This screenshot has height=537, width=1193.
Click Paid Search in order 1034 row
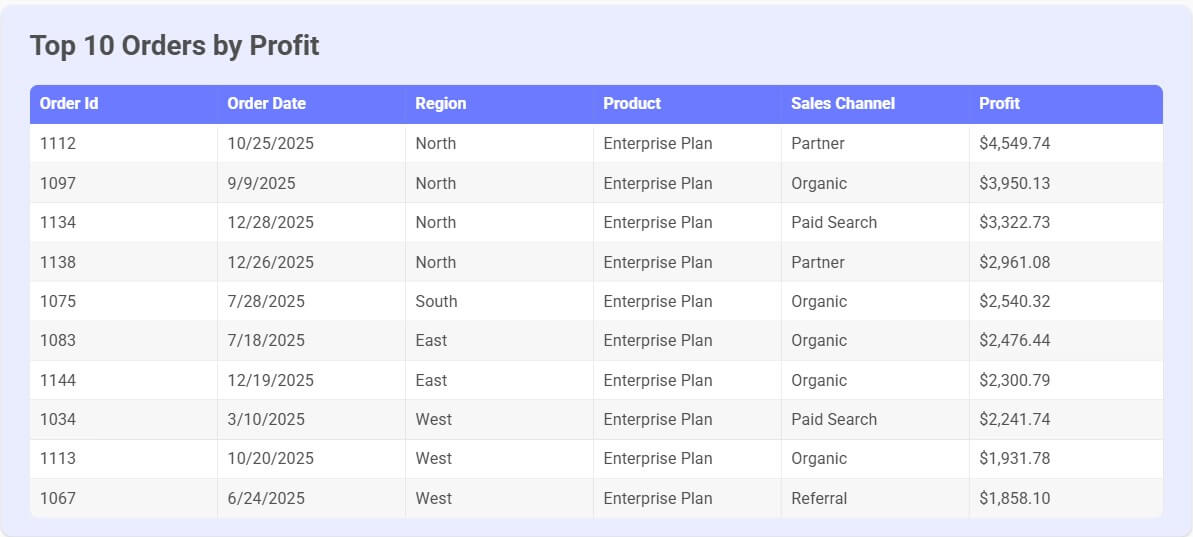(x=834, y=419)
